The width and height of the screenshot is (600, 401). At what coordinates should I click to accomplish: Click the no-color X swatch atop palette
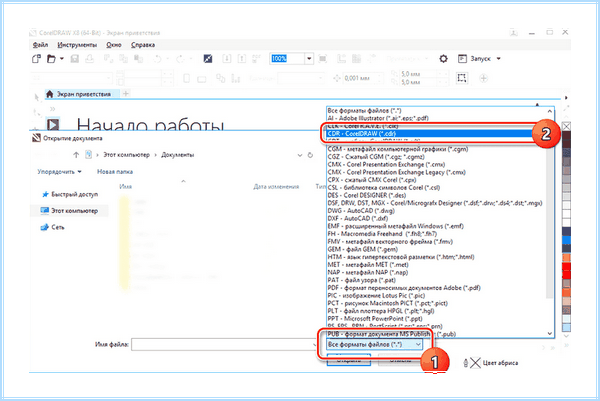coord(566,126)
